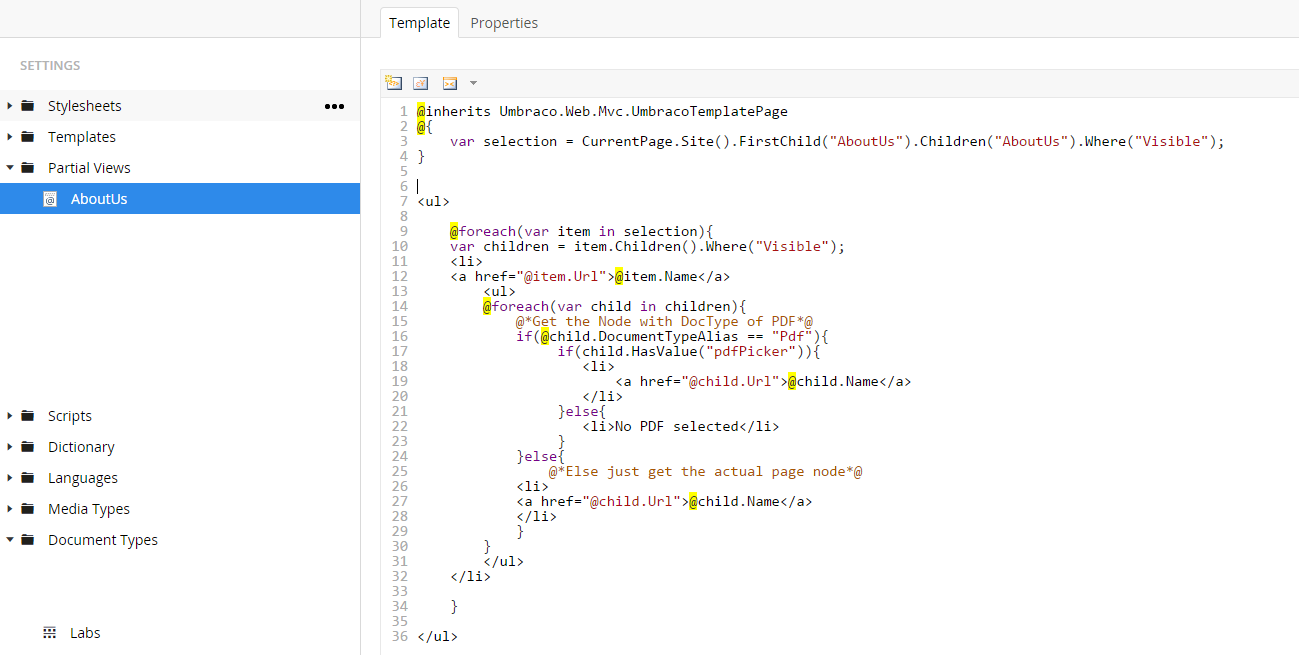
Task: Expand the Templates tree node arrow
Action: click(11, 137)
